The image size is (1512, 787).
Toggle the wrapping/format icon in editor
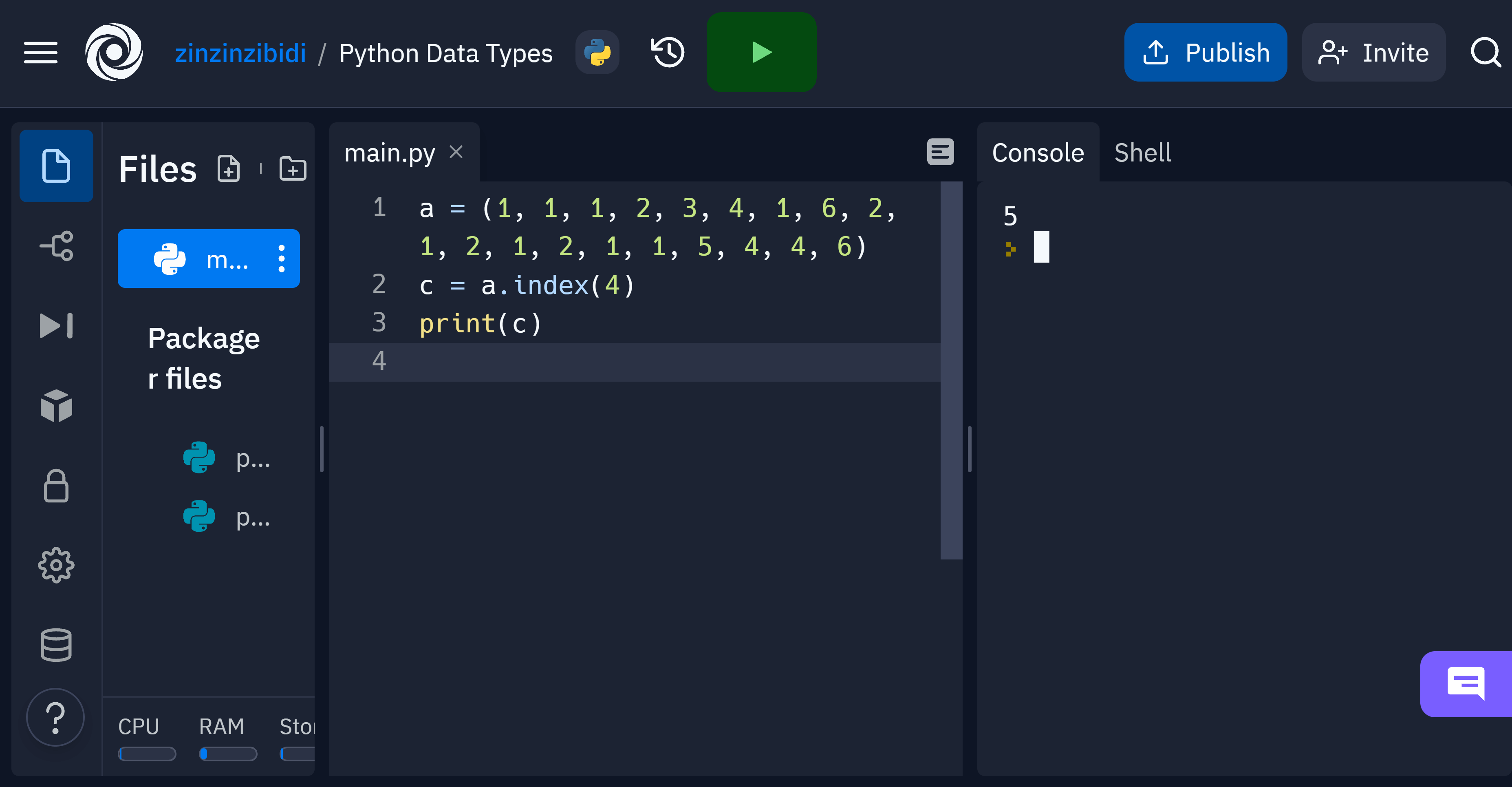click(940, 152)
